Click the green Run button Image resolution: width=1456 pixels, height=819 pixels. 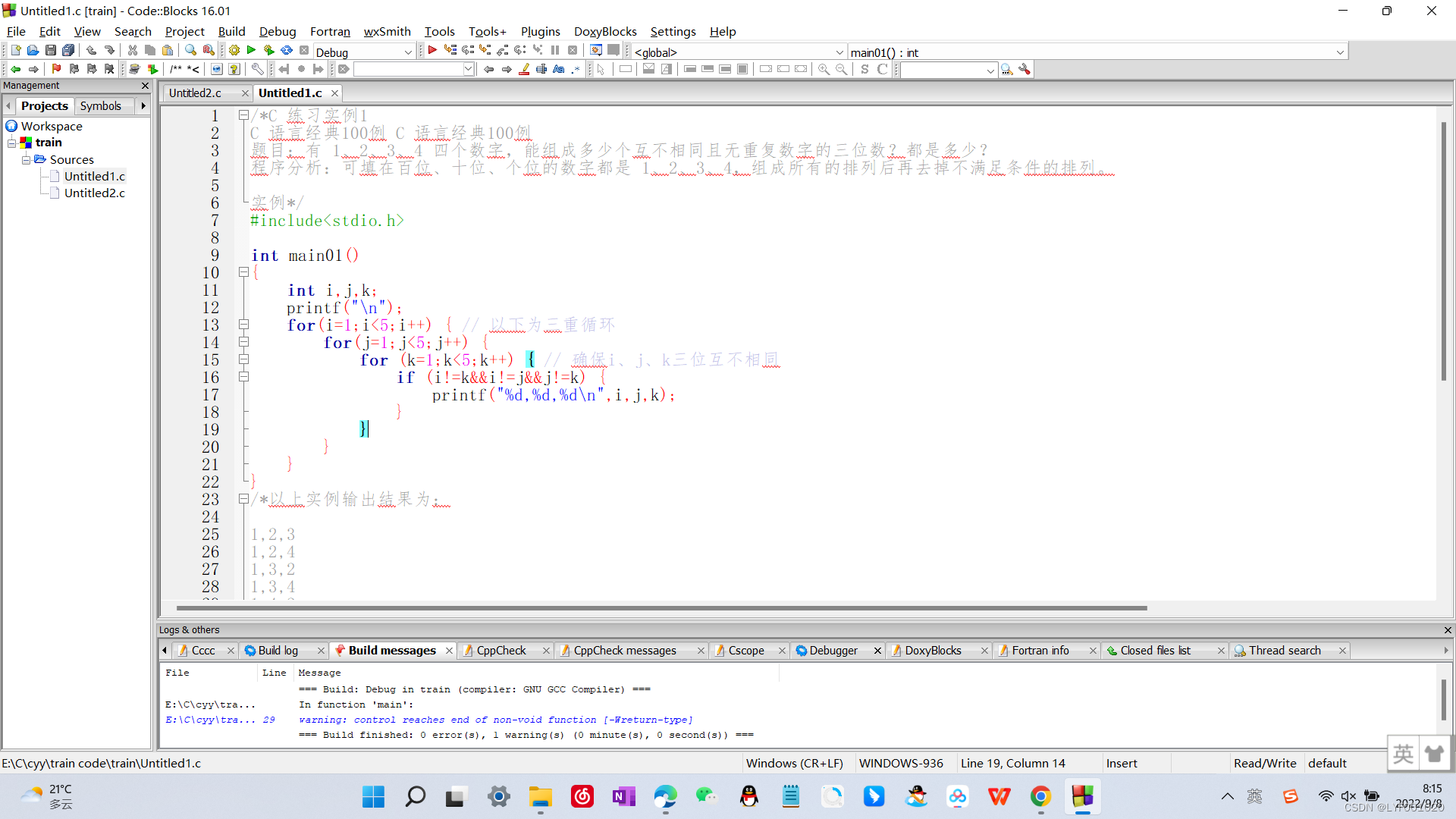pos(252,51)
